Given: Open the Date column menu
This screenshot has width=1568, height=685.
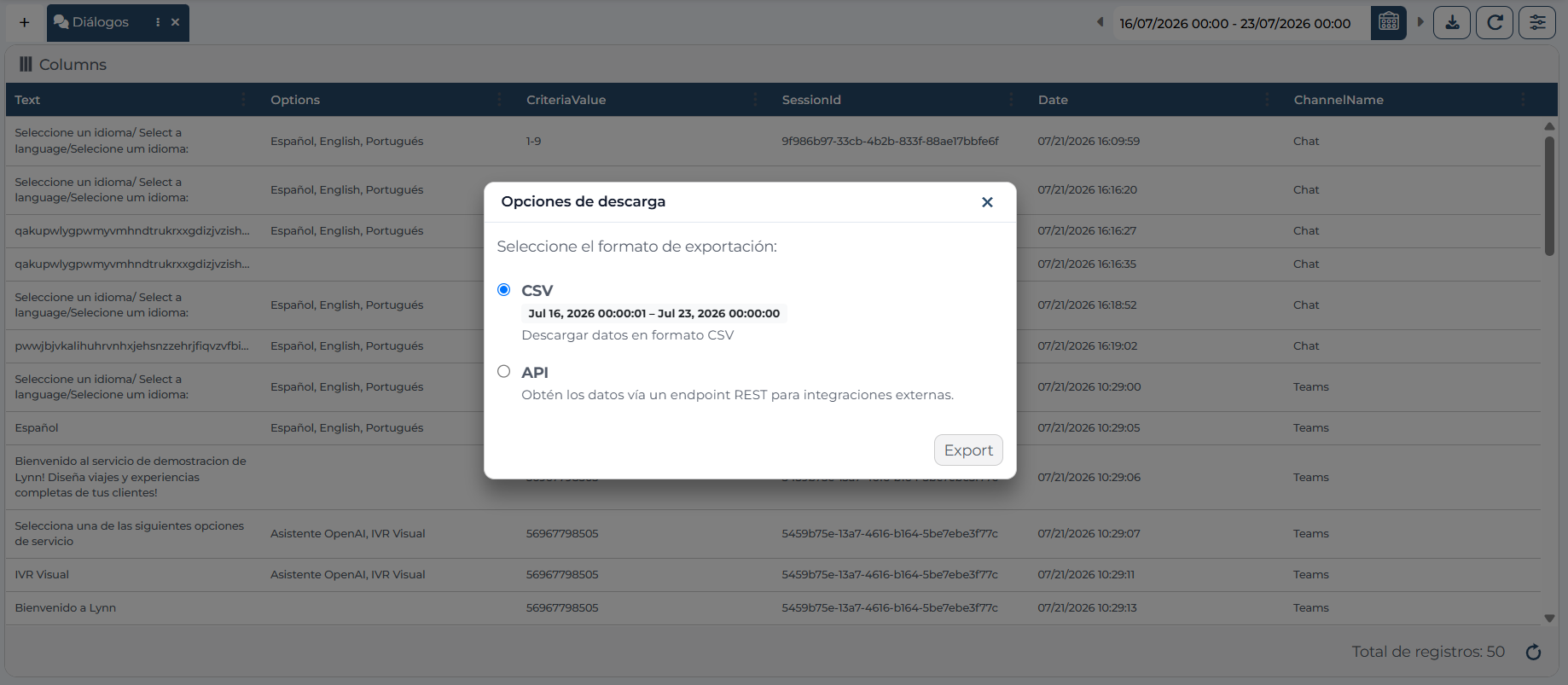Looking at the screenshot, I should [x=1268, y=100].
